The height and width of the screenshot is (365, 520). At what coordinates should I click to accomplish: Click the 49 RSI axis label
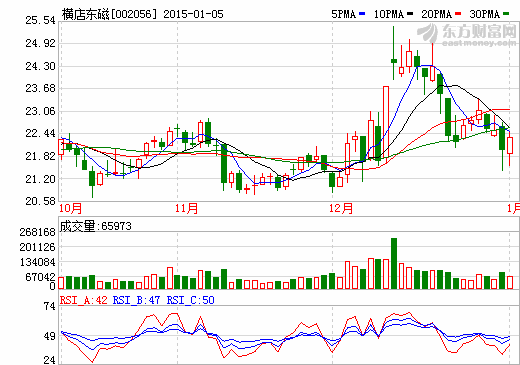50,336
